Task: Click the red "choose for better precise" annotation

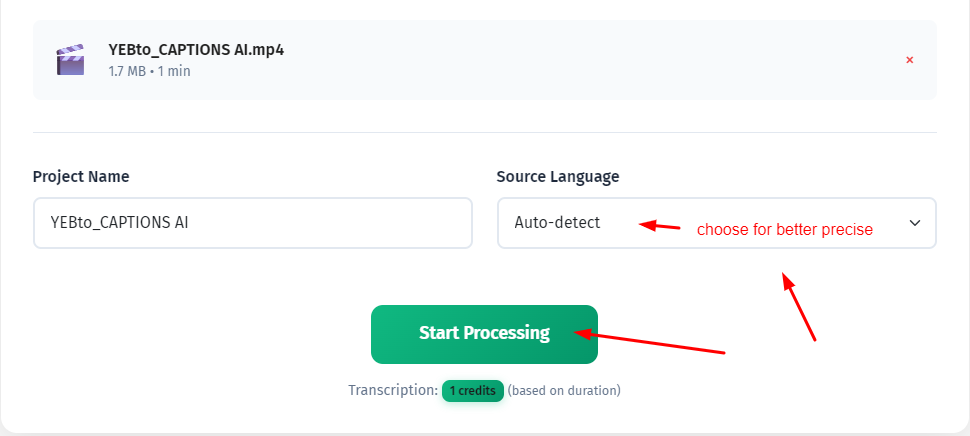Action: (x=785, y=230)
